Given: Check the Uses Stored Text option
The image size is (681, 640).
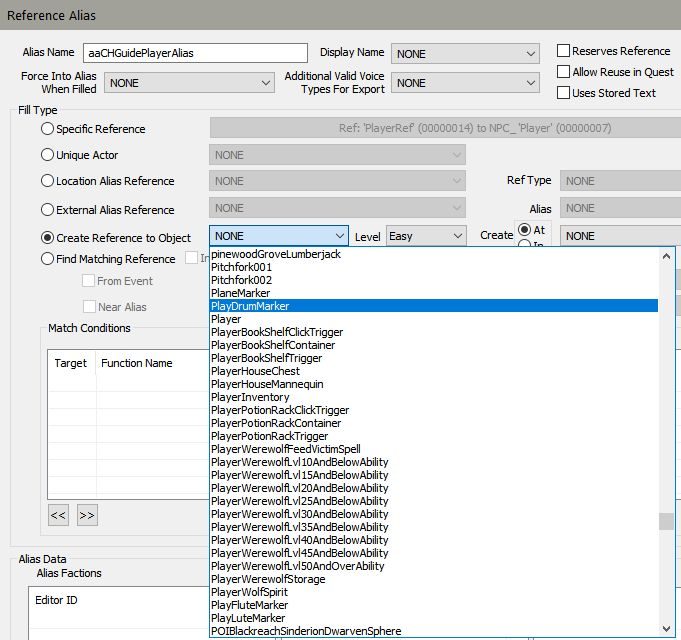Looking at the screenshot, I should tap(564, 93).
